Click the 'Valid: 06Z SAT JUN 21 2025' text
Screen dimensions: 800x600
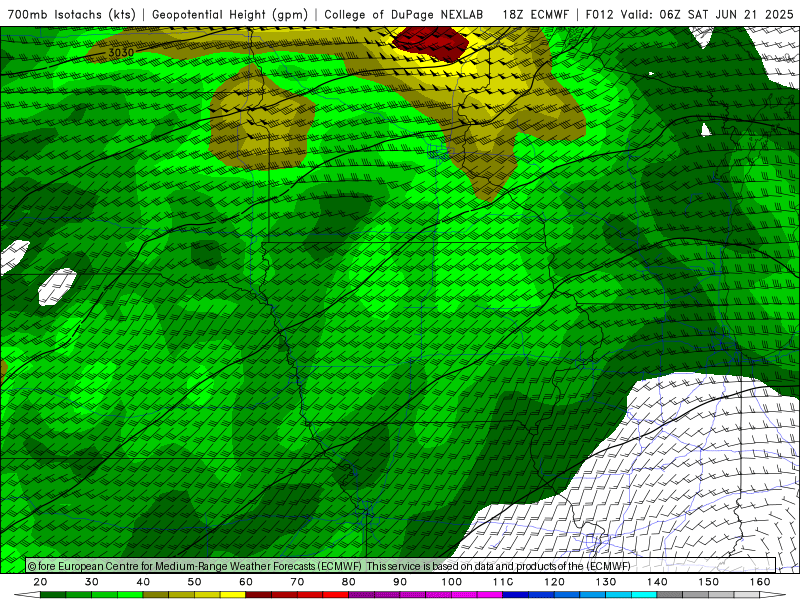[x=707, y=14]
